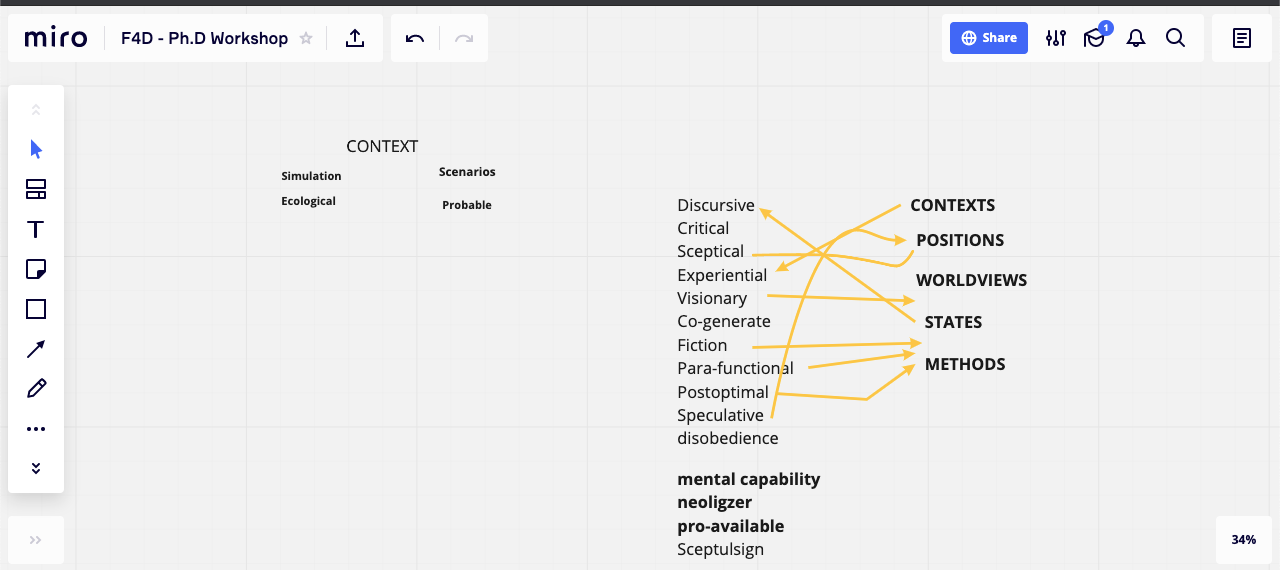Undo the last action
Screen dimensions: 1280x570
415,38
